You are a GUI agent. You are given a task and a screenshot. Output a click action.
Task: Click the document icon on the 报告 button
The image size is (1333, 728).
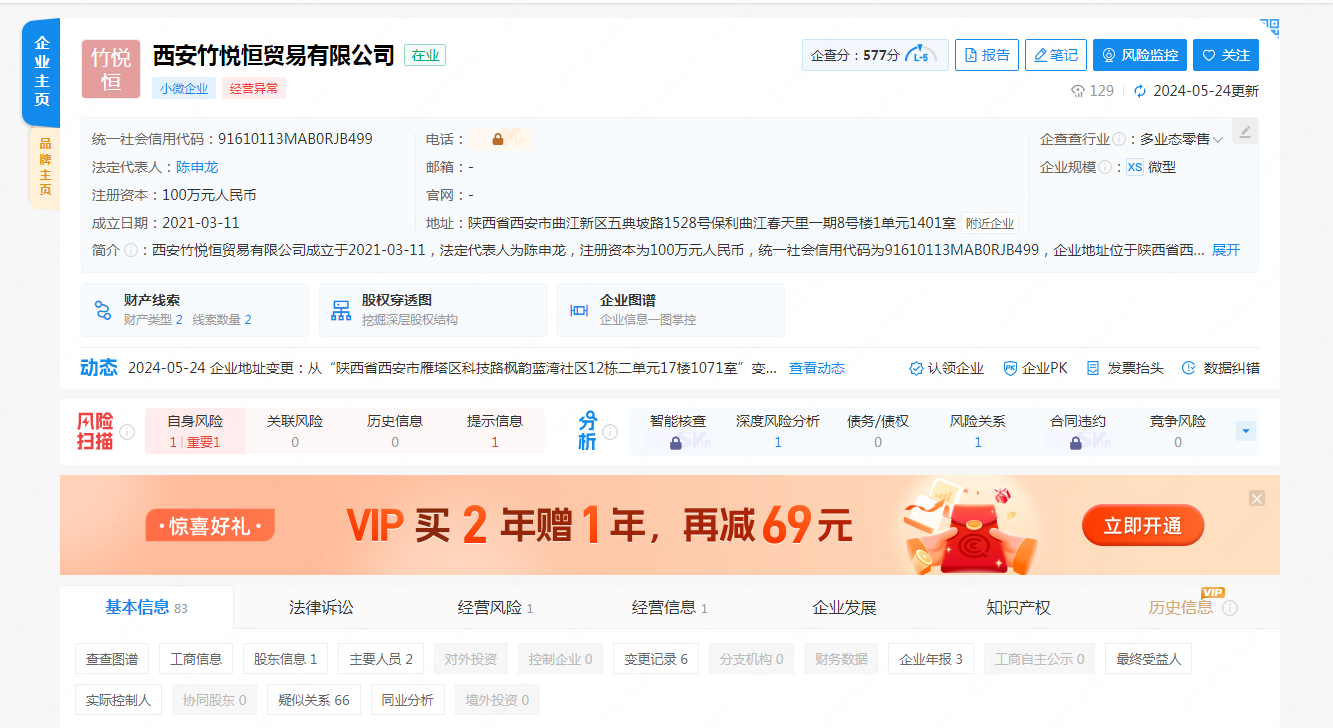point(970,56)
